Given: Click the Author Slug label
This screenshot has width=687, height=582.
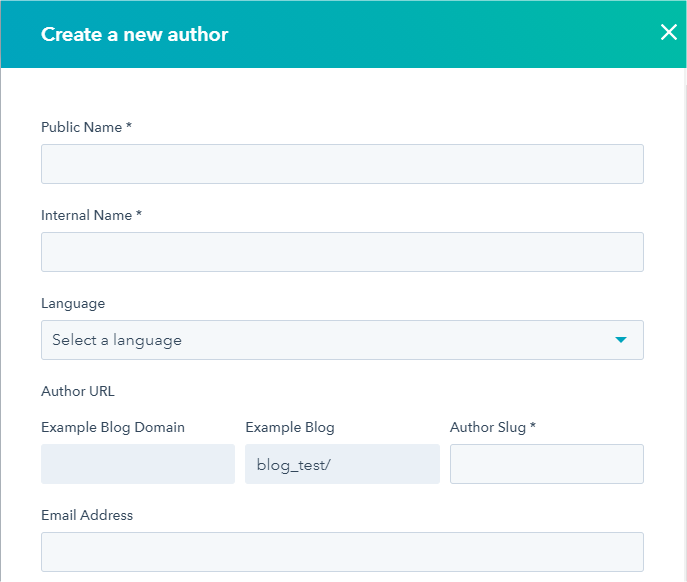Looking at the screenshot, I should (487, 427).
